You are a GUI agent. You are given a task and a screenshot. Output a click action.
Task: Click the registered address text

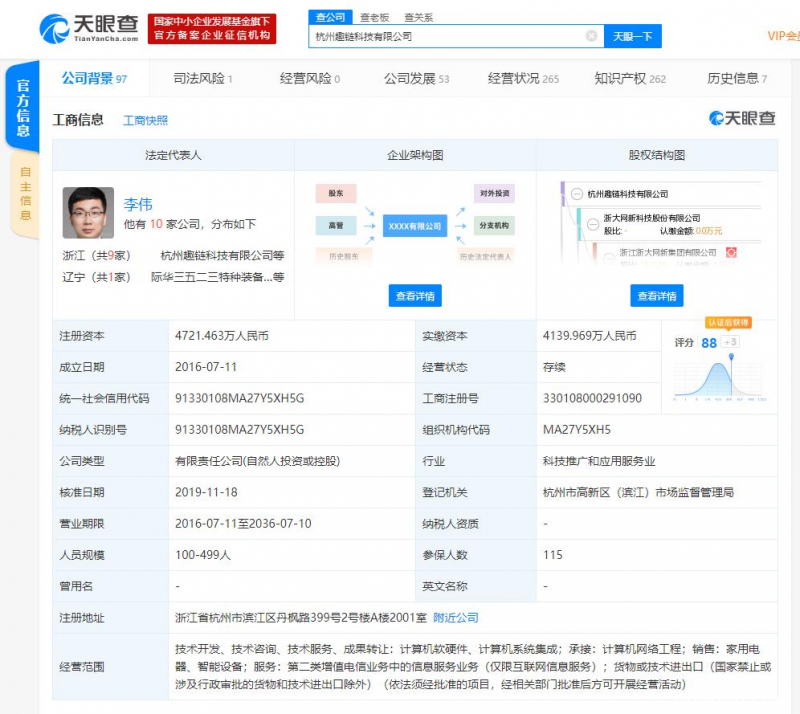[301, 618]
